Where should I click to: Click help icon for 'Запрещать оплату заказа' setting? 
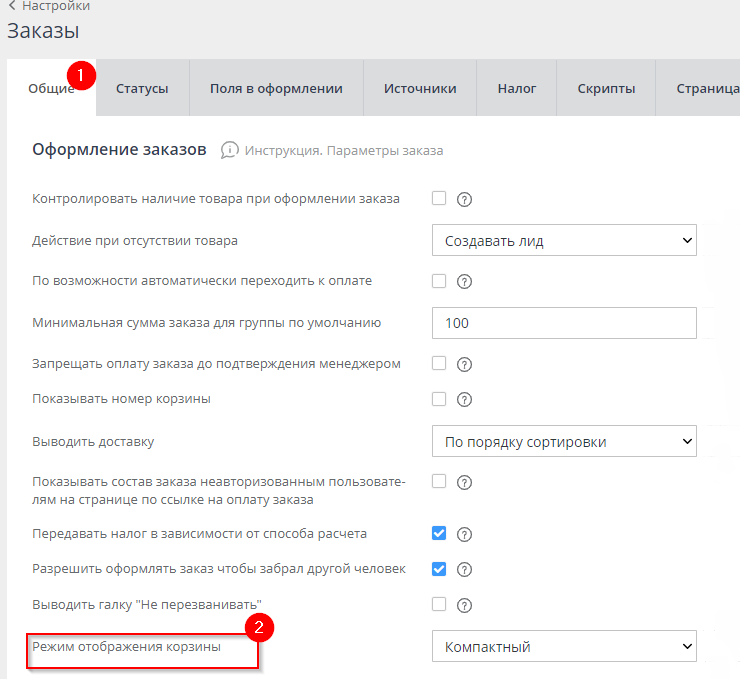coord(464,364)
